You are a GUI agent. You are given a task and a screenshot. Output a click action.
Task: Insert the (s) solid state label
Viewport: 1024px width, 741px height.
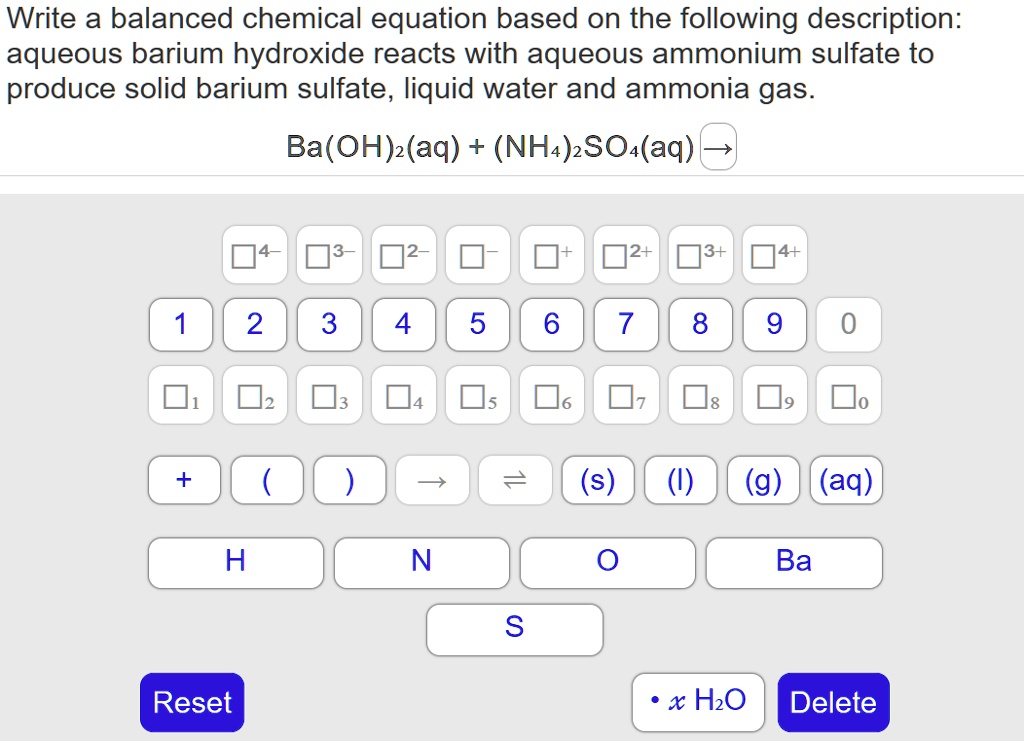598,480
